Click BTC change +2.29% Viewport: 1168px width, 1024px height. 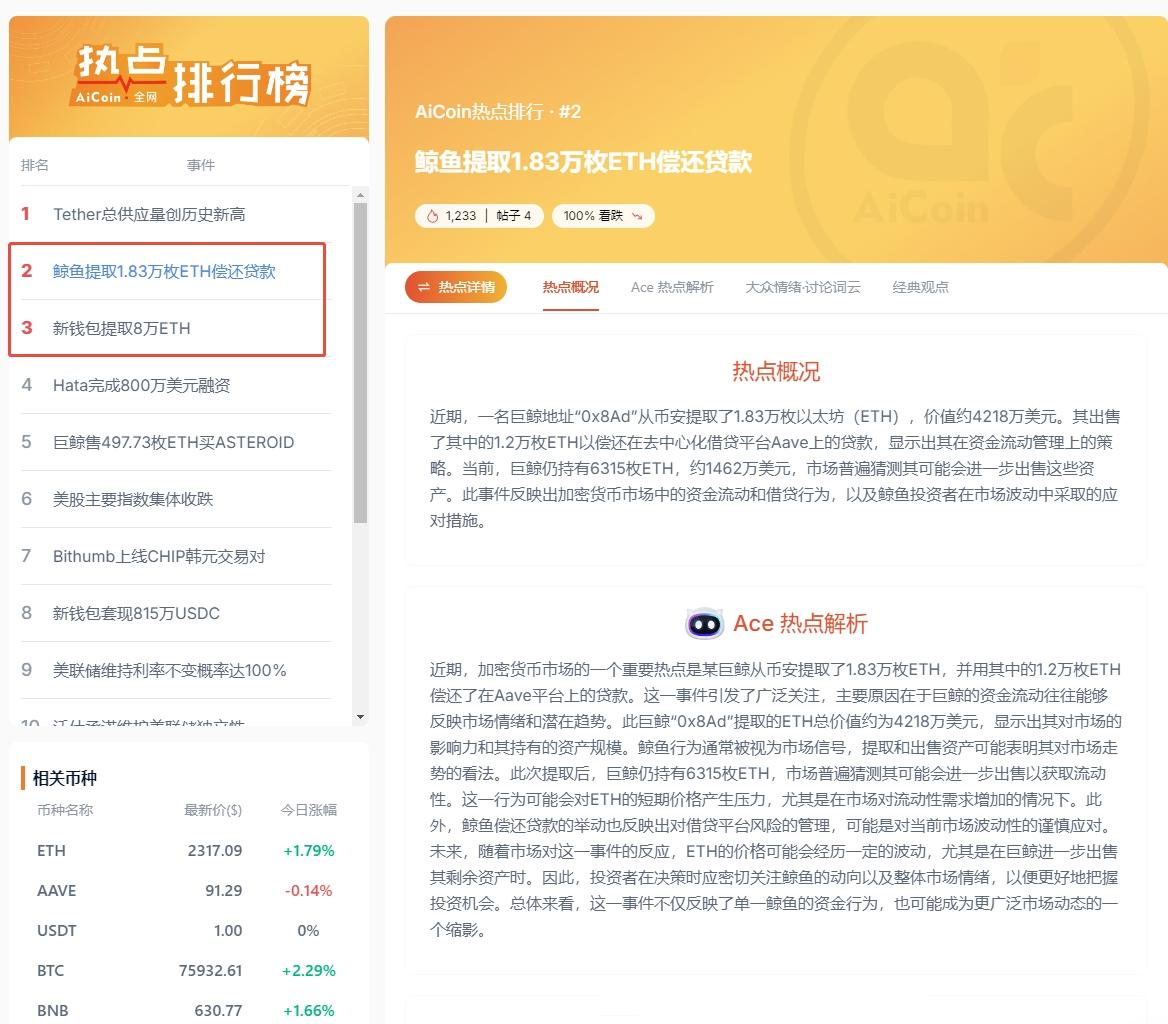(x=308, y=971)
